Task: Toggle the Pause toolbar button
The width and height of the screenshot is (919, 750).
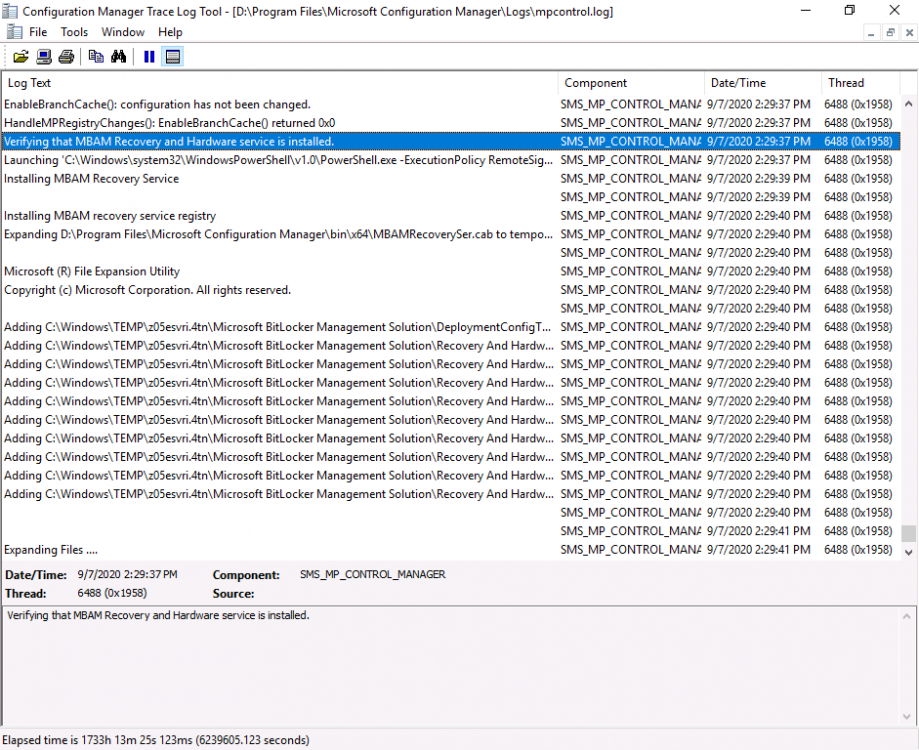Action: click(149, 57)
